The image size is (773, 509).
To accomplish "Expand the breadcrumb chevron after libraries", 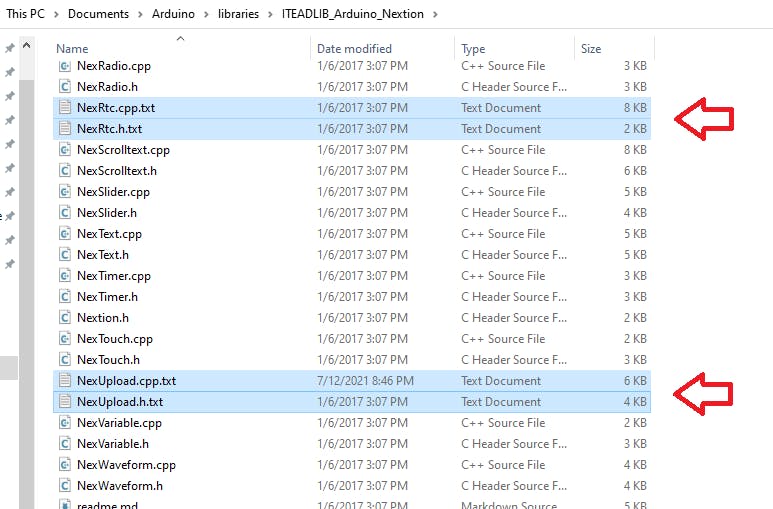I will 271,14.
